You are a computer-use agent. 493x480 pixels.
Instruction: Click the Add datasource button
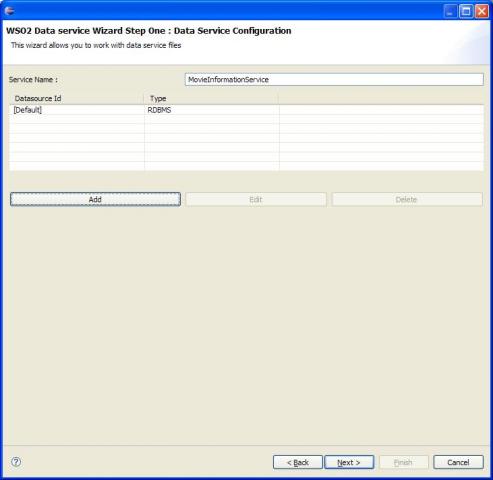[95, 199]
